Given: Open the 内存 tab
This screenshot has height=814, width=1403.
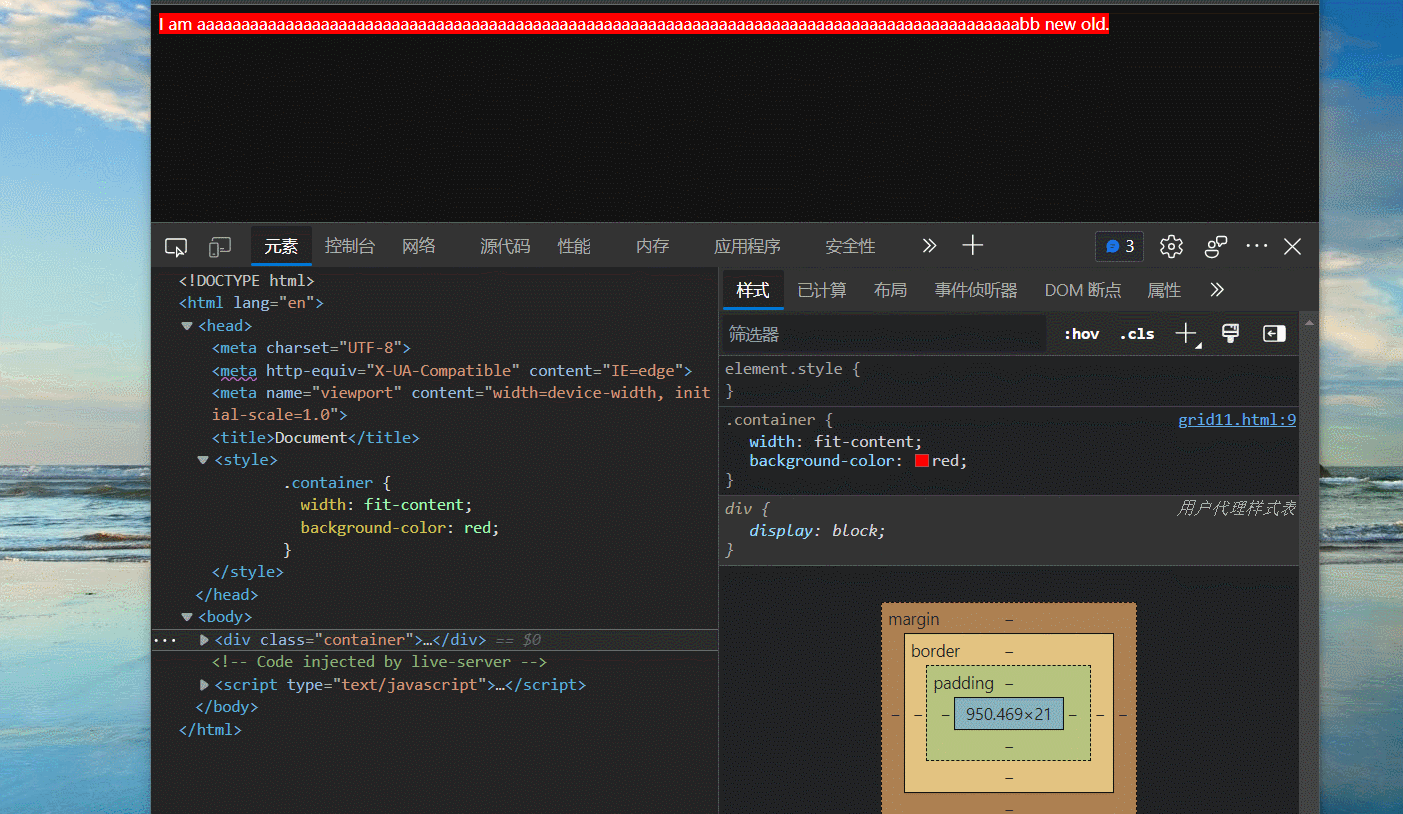Looking at the screenshot, I should pos(652,246).
